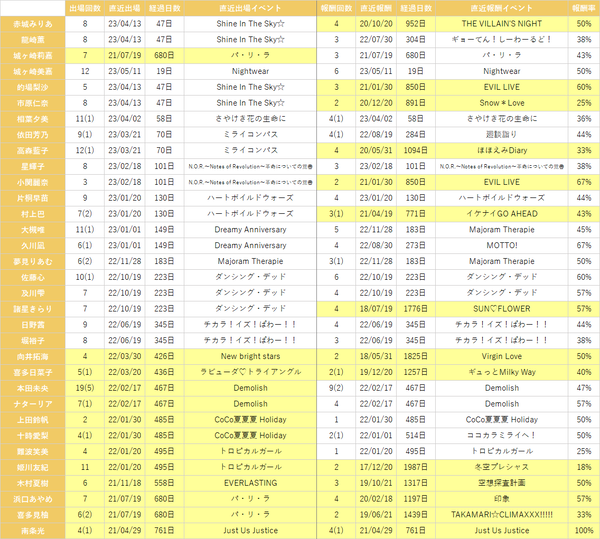Image resolution: width=600 pixels, height=539 pixels.
Task: Click the 姫川友紀 name cell
Action: 33,467
